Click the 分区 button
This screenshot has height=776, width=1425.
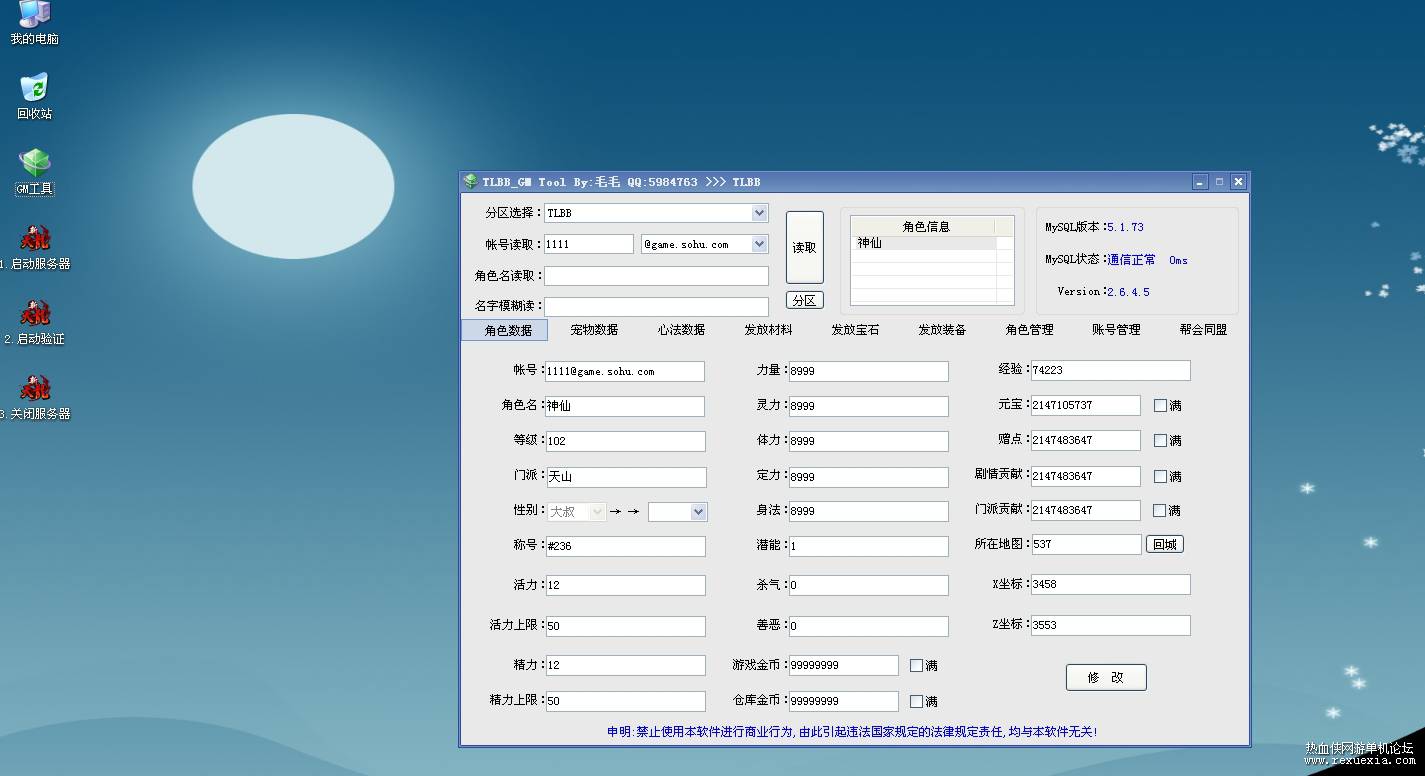[x=805, y=300]
